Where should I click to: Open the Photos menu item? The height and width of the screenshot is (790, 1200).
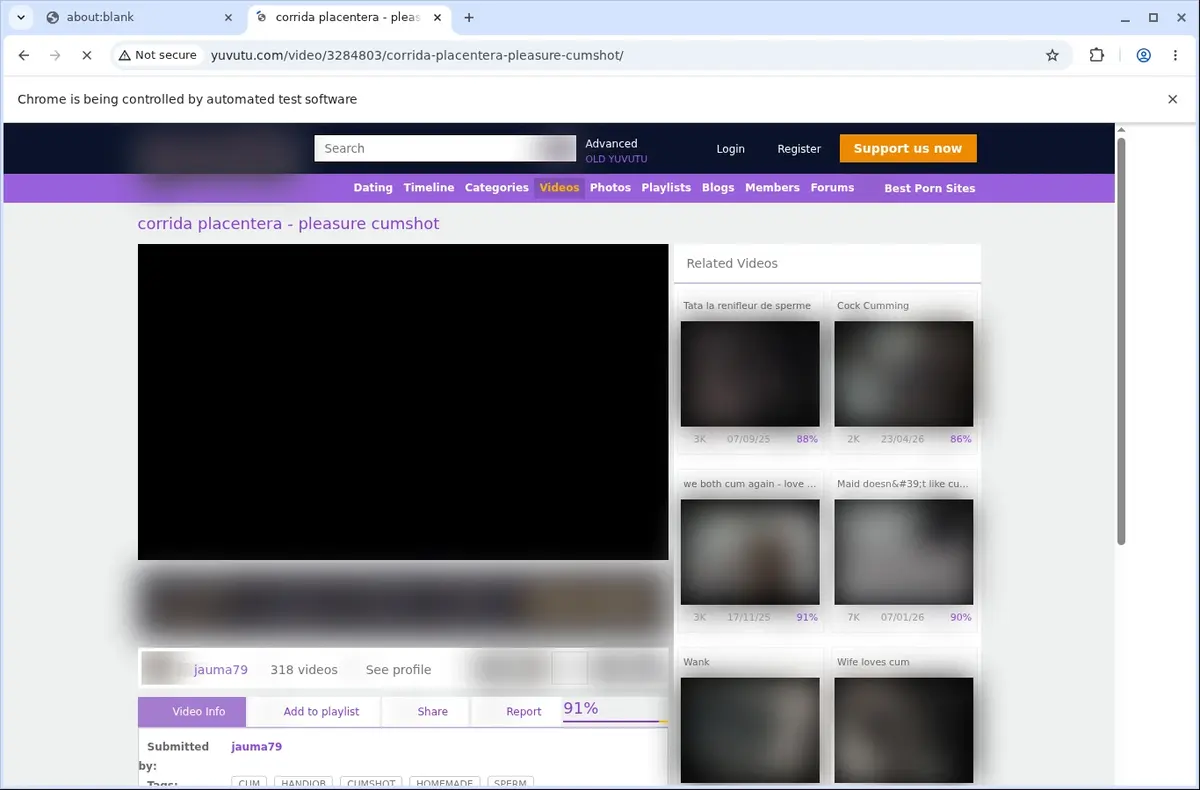pos(610,188)
